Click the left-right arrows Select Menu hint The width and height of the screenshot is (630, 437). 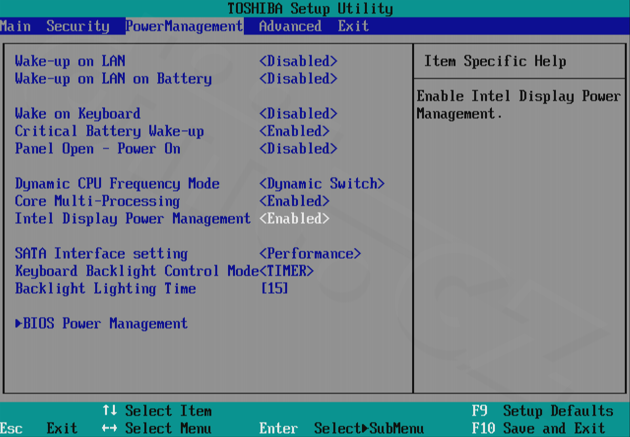pos(157,428)
